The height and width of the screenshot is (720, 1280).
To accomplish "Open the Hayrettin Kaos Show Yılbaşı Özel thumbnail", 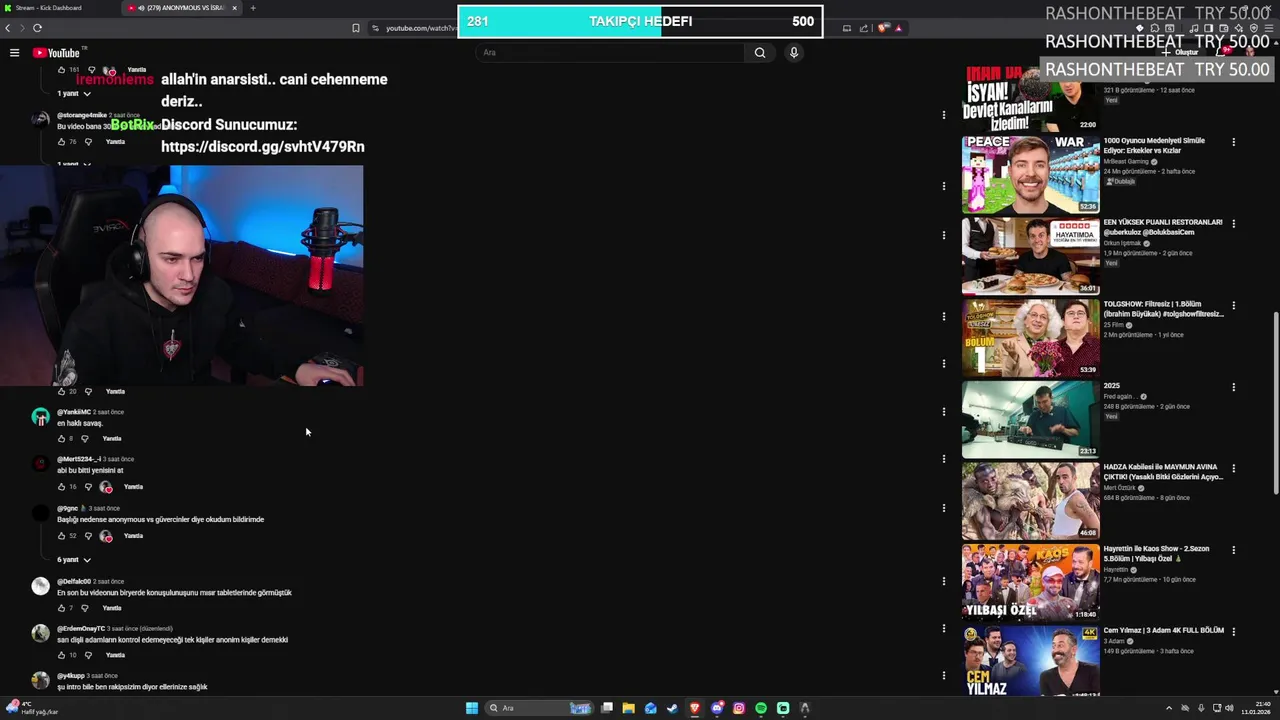I will pos(1030,583).
